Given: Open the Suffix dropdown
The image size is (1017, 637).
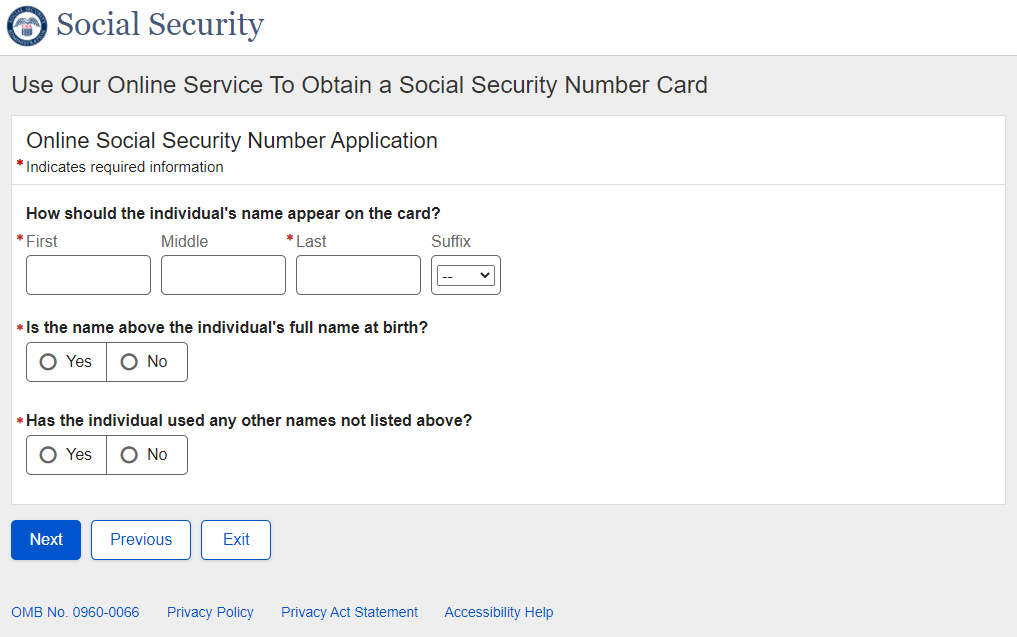Looking at the screenshot, I should click(466, 275).
